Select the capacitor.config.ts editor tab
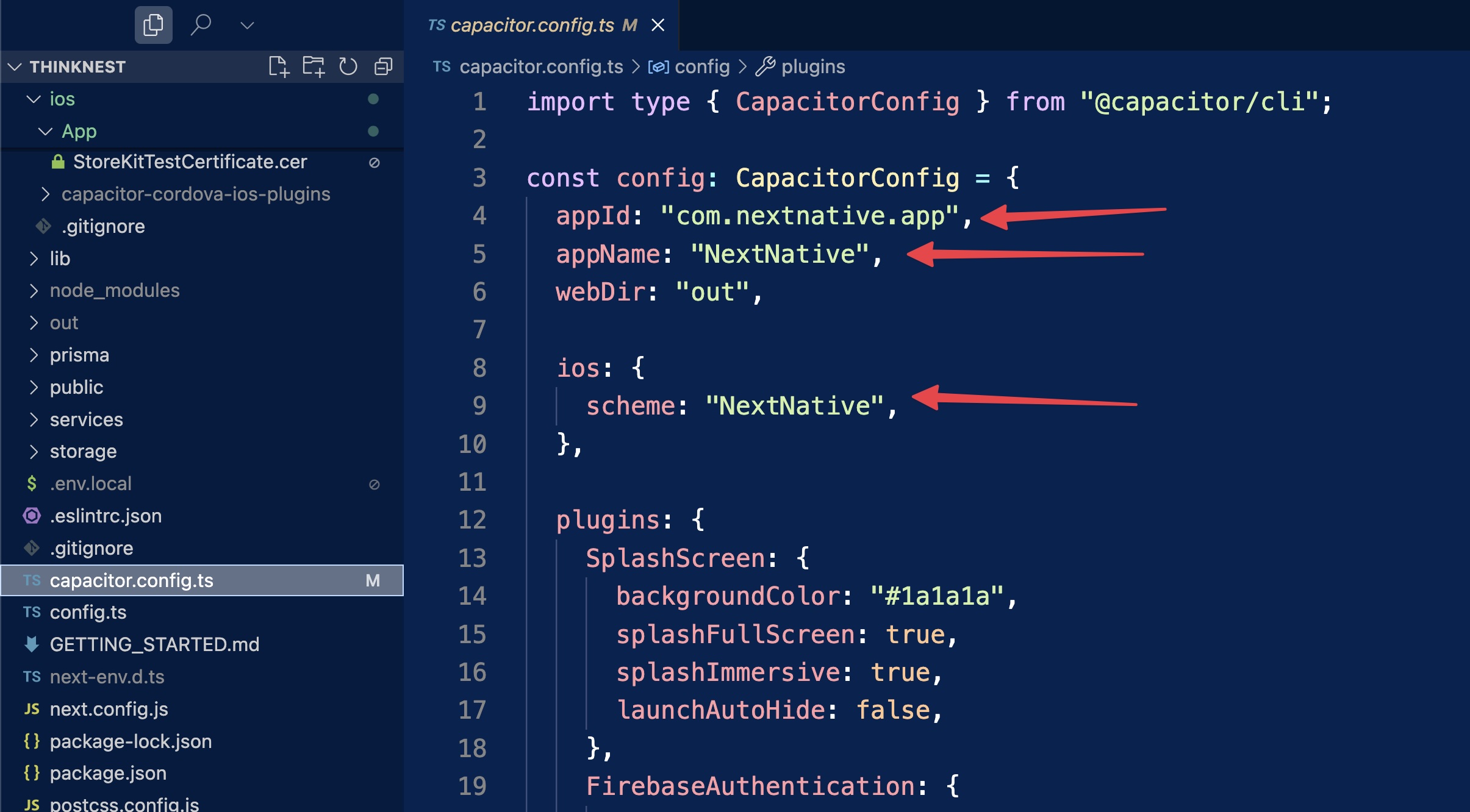 click(x=532, y=25)
